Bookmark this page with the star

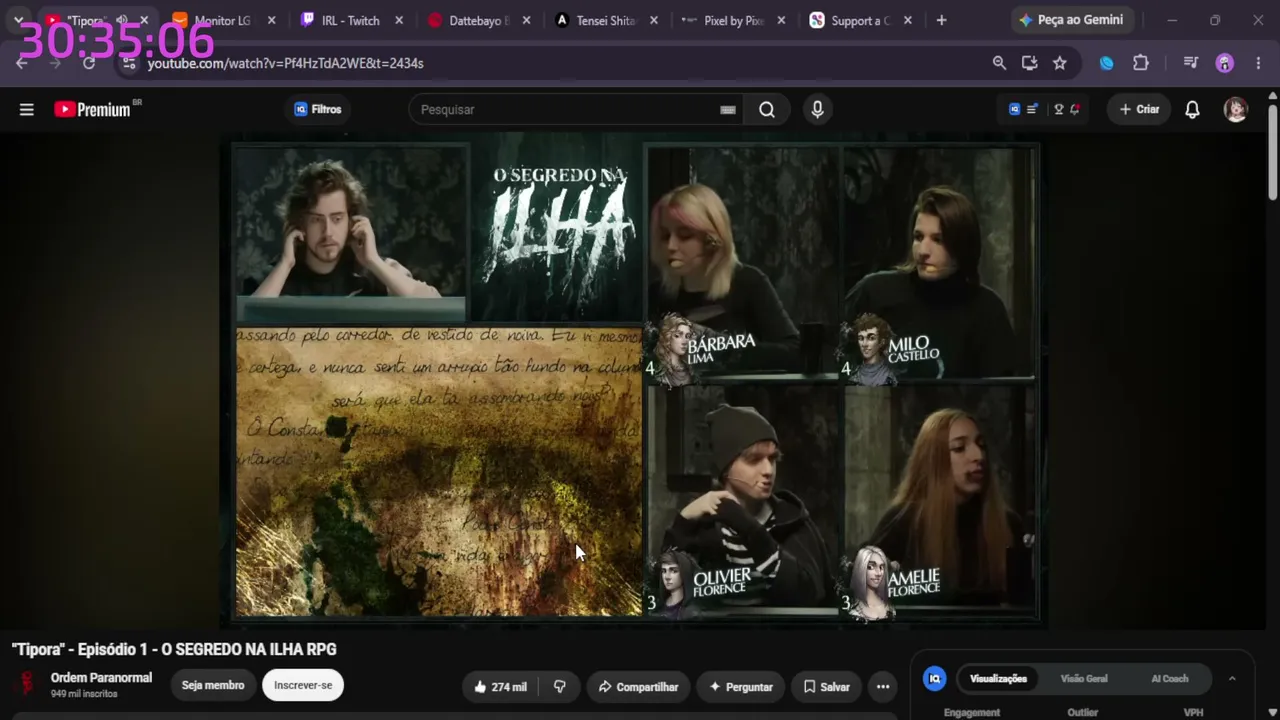coord(1060,63)
